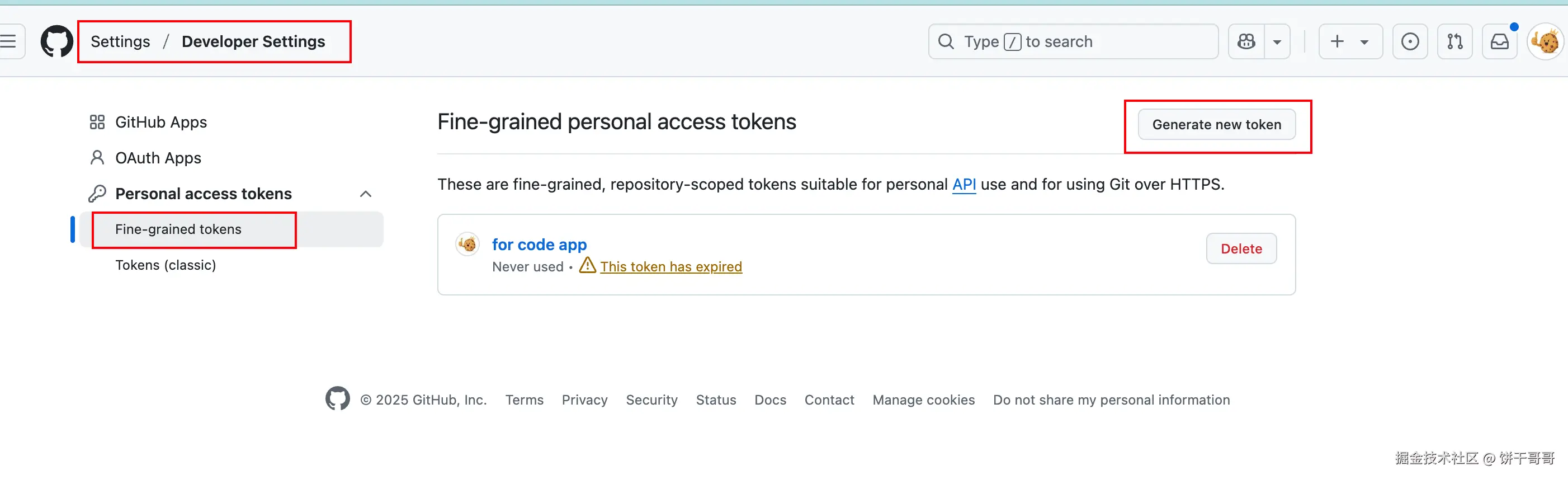Open the create new plus dropdown
This screenshot has height=479, width=1568.
point(1350,41)
